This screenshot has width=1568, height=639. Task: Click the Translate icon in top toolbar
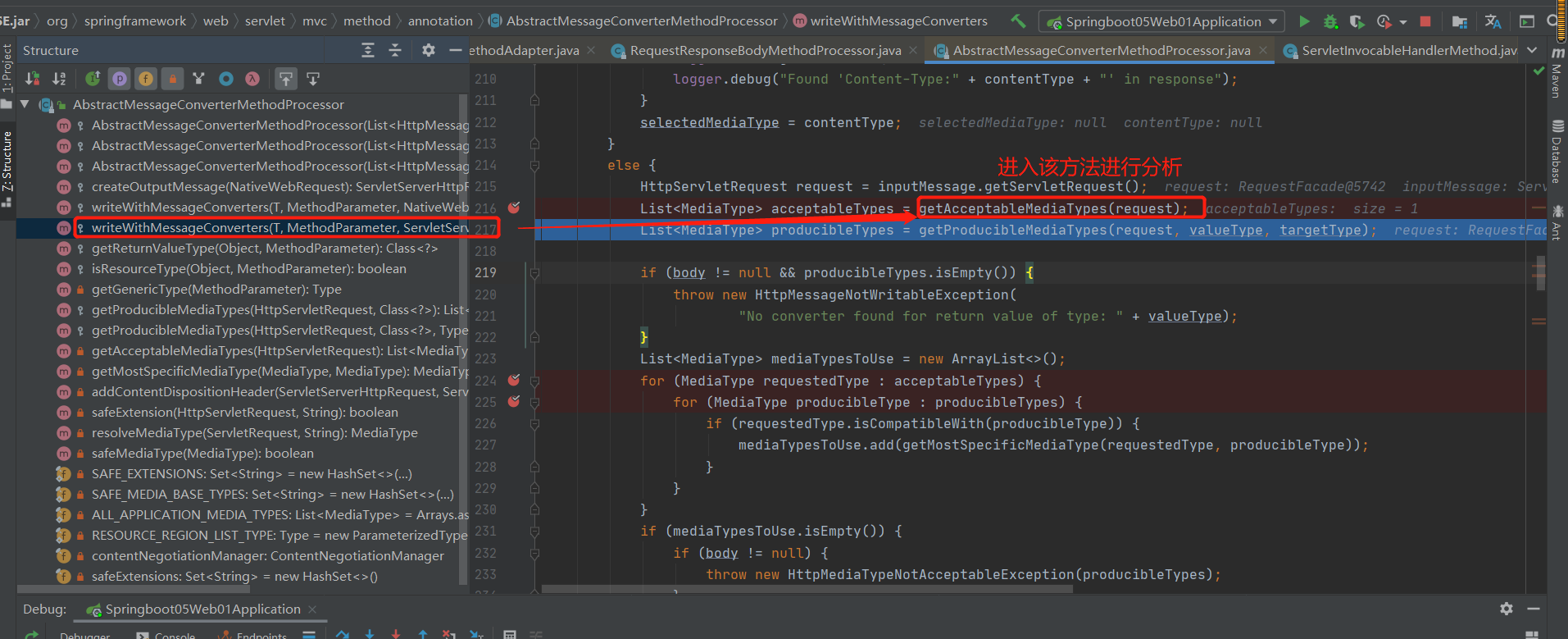click(x=1493, y=21)
